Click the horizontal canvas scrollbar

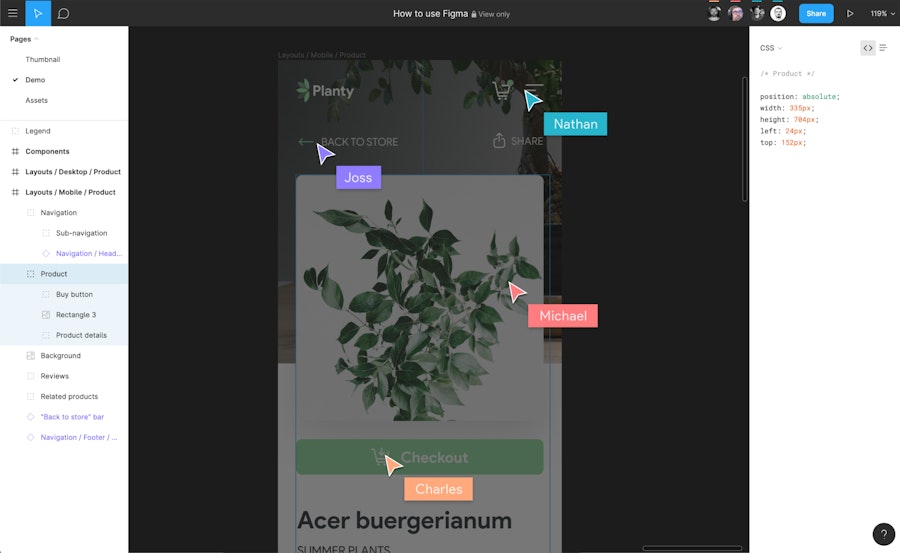[x=692, y=548]
